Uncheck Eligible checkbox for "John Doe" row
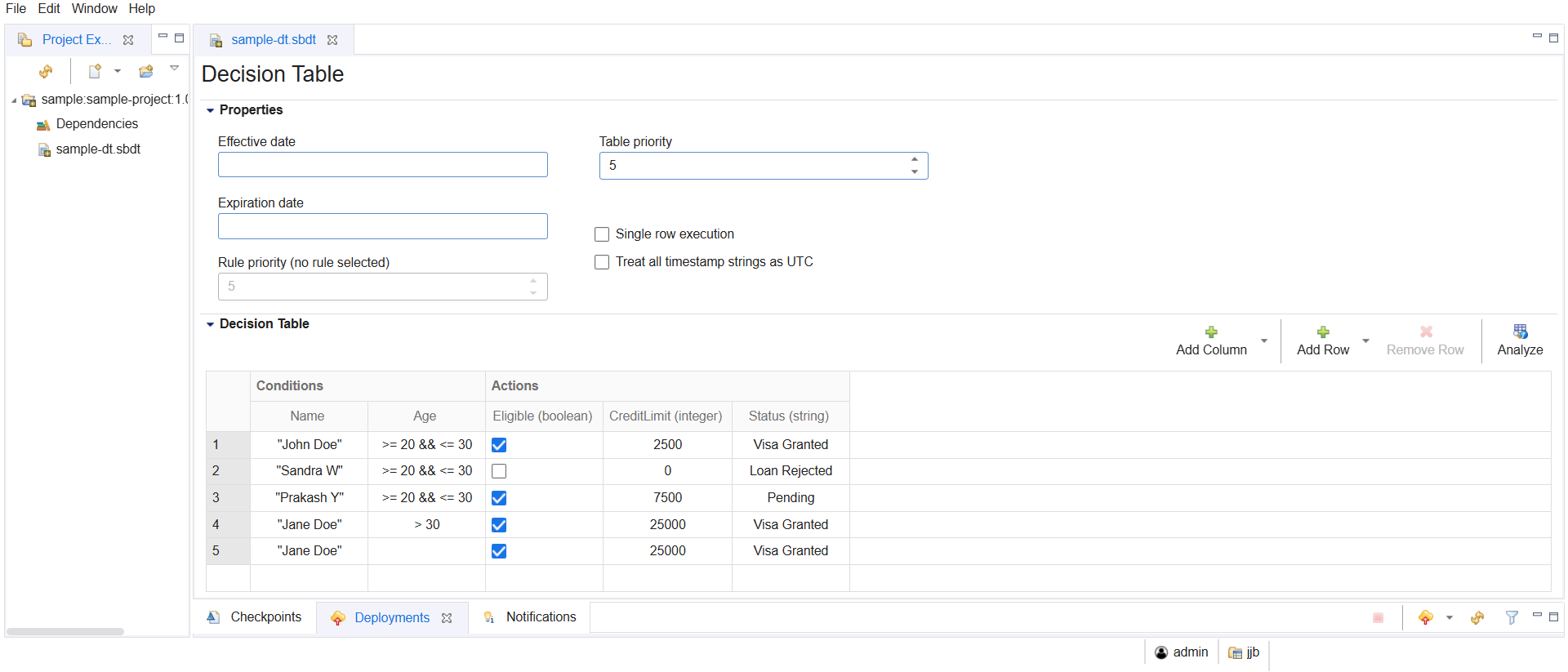 tap(499, 445)
